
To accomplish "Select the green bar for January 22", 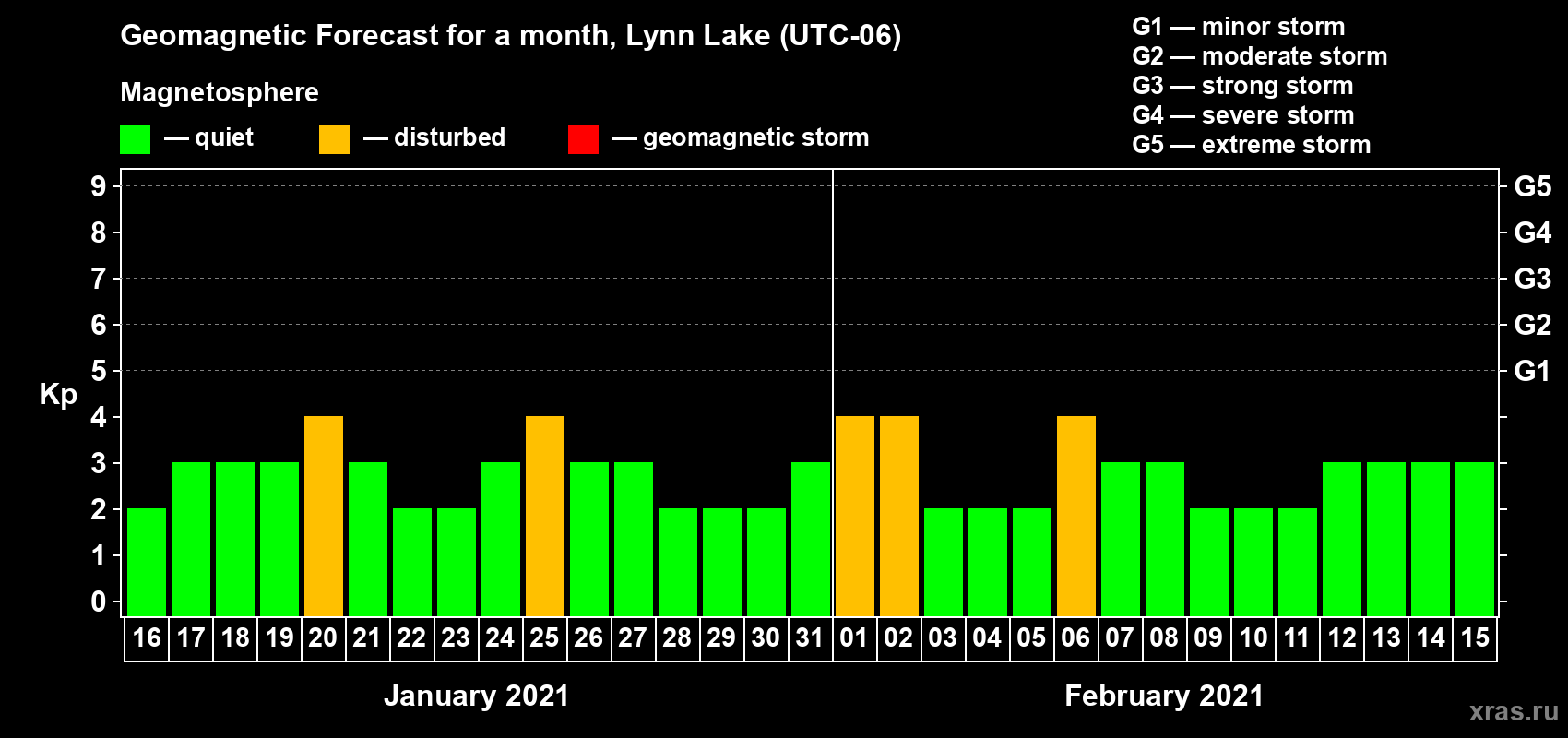I will pyautogui.click(x=412, y=562).
